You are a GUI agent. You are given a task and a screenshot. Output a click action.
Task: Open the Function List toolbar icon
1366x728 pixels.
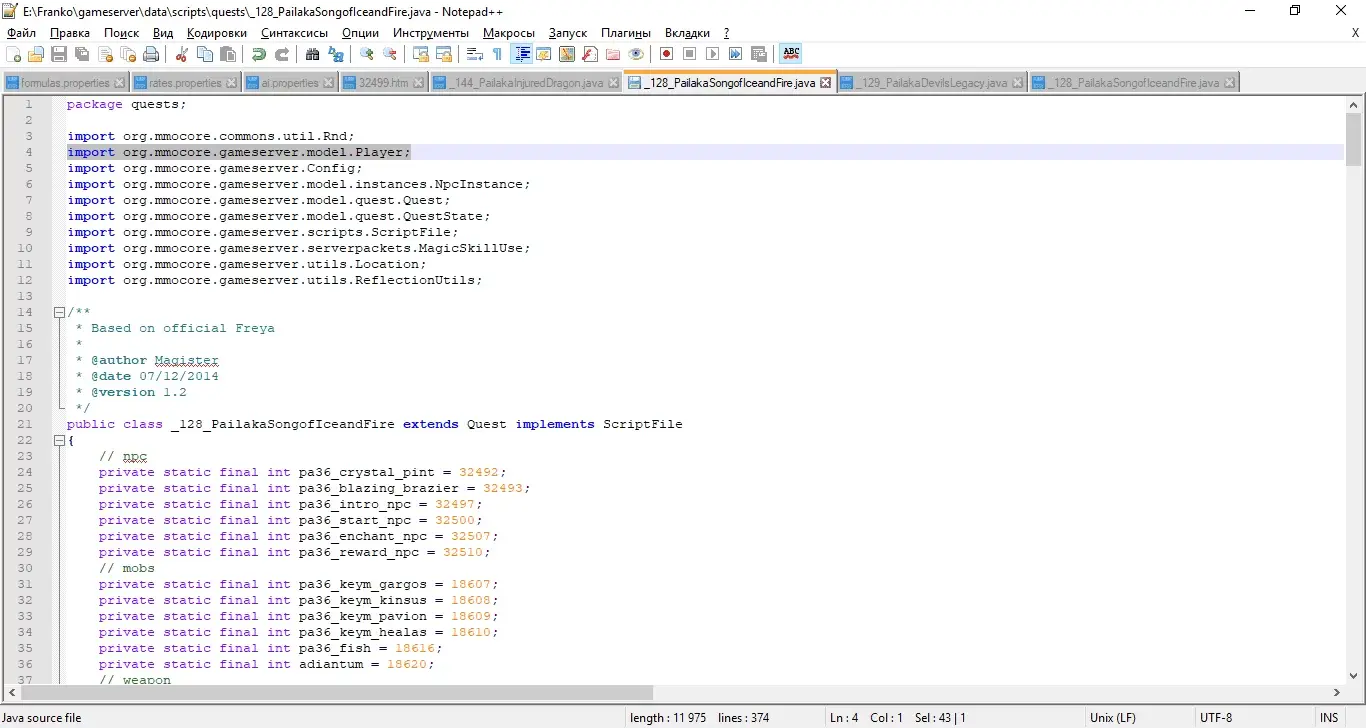tap(590, 54)
